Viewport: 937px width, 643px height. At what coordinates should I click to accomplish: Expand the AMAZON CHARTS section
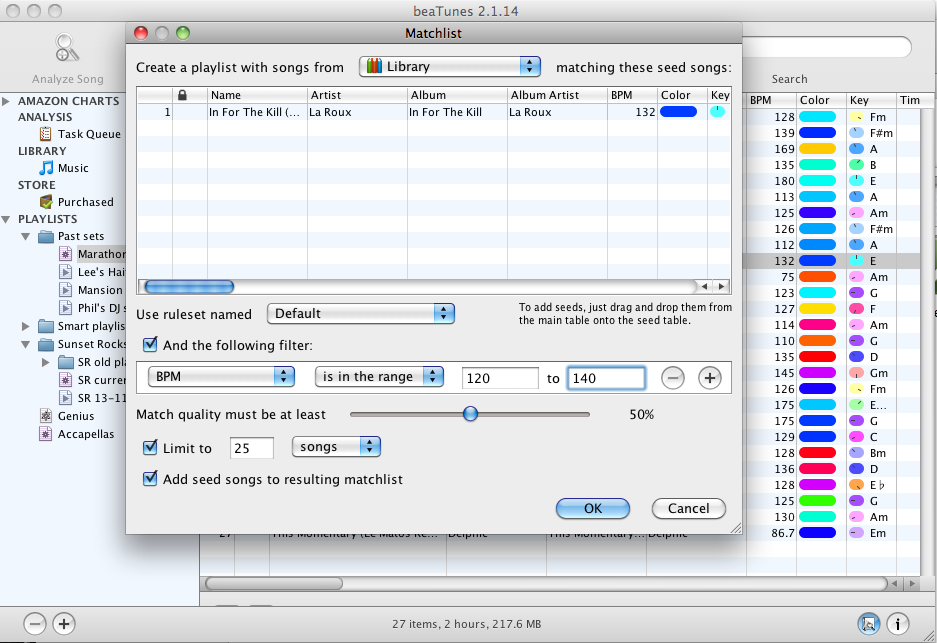[x=6, y=101]
